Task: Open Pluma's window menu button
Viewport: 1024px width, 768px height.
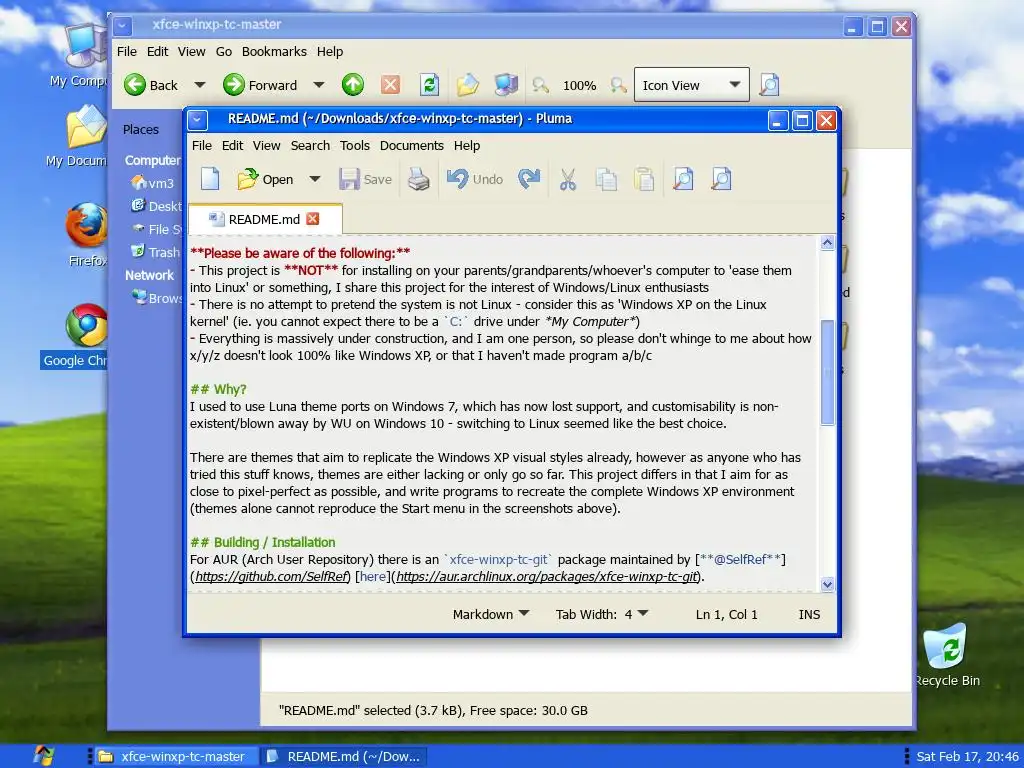Action: [x=197, y=120]
